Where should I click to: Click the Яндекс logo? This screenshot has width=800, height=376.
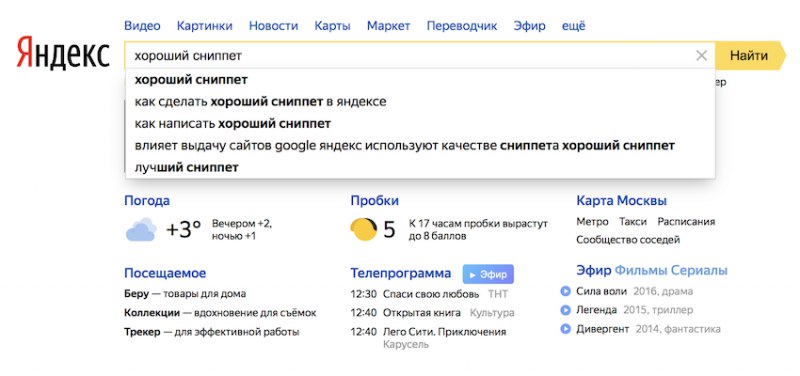point(63,53)
